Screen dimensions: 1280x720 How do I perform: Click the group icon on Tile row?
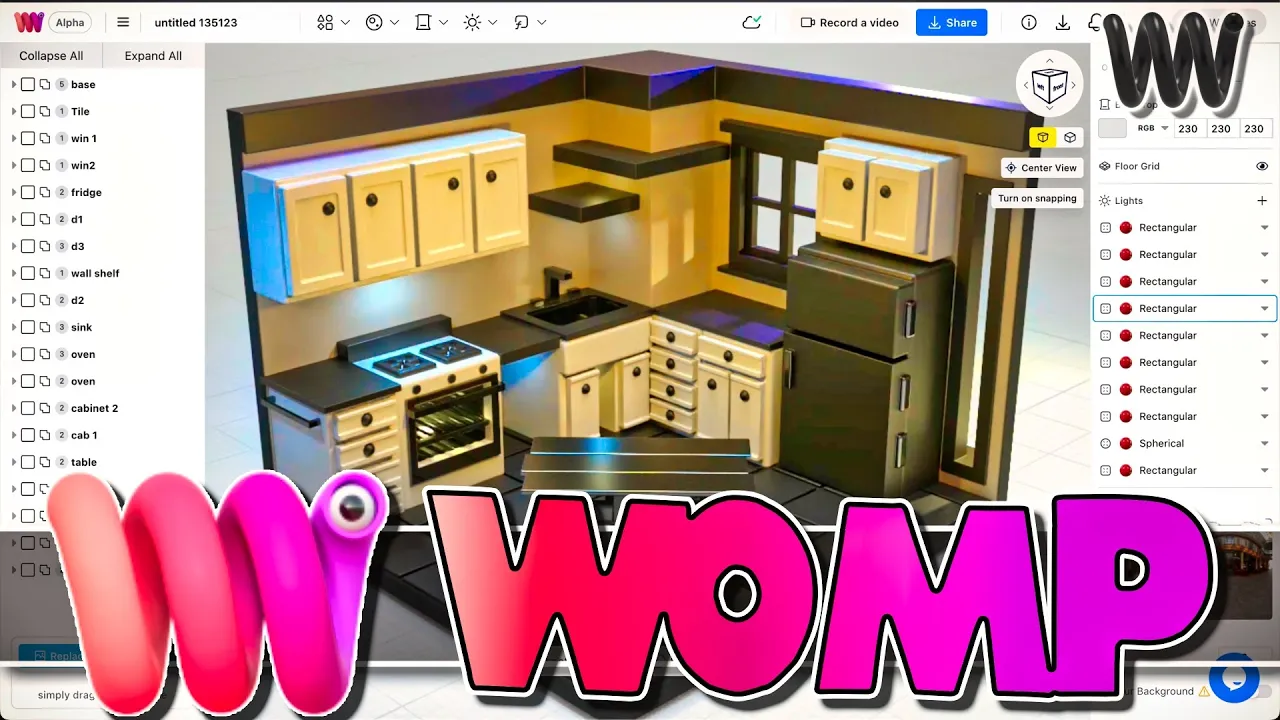45,111
